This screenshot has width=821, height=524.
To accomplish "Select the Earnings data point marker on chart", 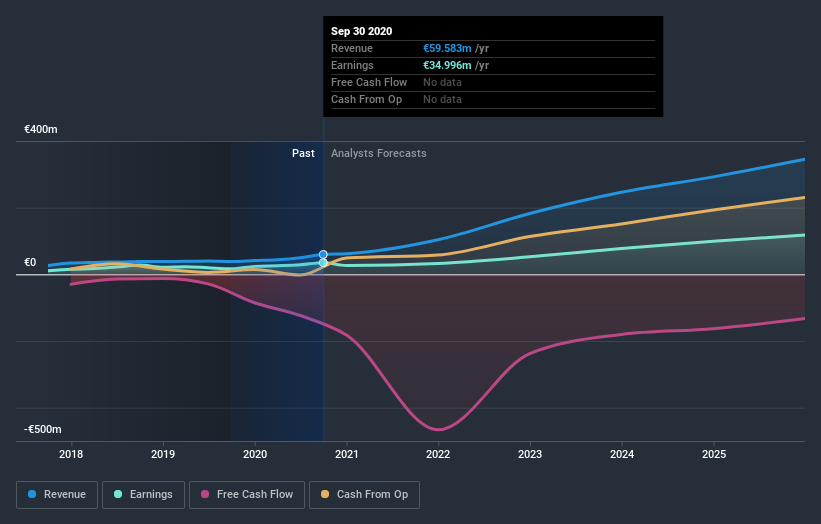I will pos(323,263).
